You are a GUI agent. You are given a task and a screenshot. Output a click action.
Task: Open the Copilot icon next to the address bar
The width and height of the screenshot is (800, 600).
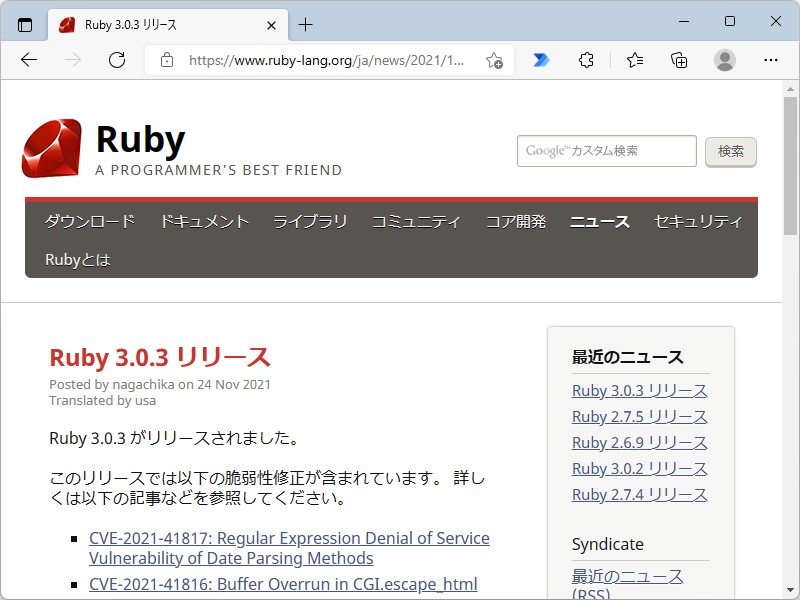[540, 60]
